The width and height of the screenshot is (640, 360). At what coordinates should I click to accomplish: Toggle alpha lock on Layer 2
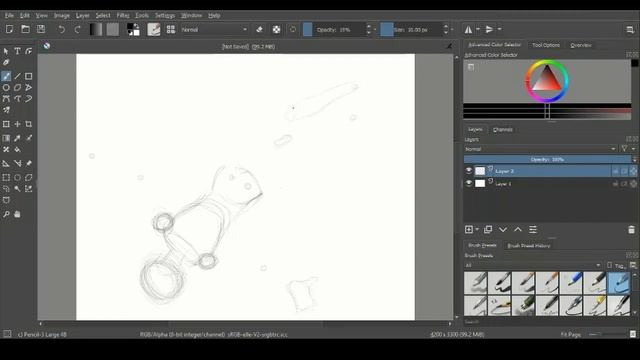coord(633,171)
